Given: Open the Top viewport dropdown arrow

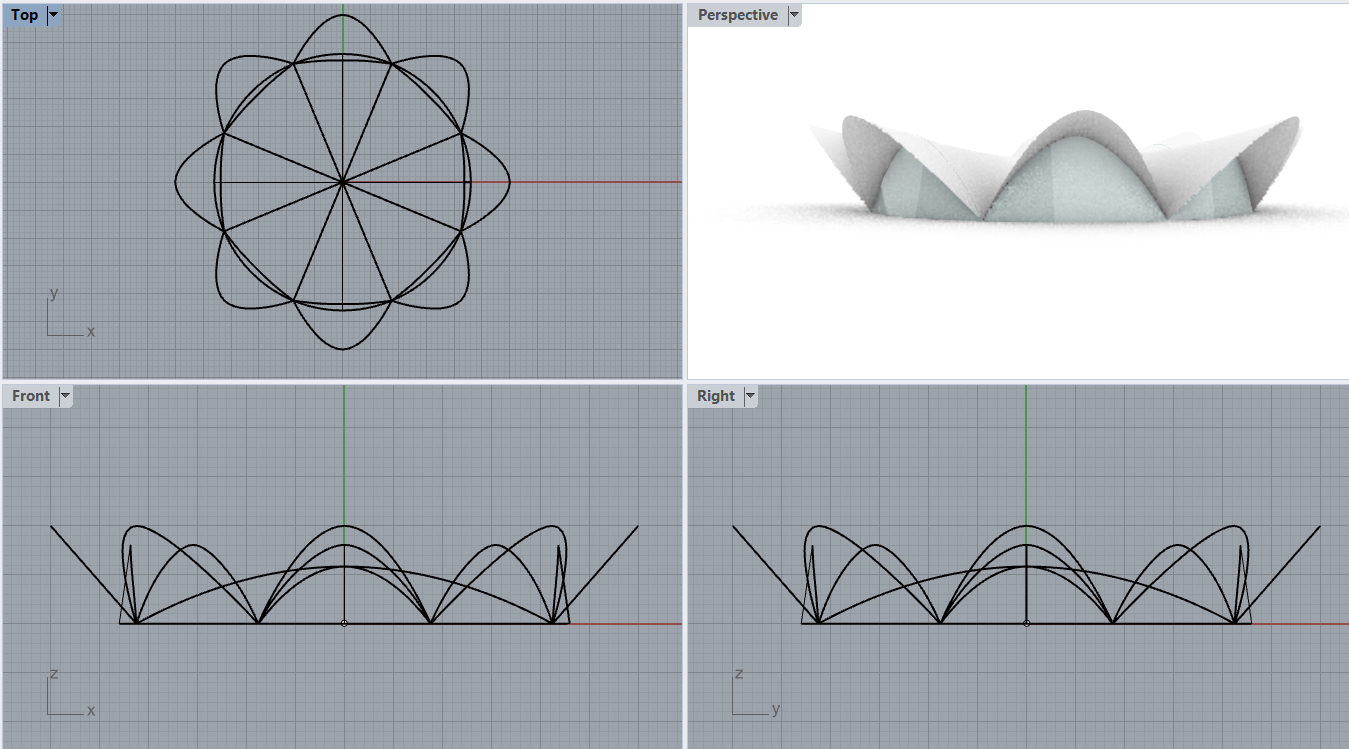Looking at the screenshot, I should (53, 16).
